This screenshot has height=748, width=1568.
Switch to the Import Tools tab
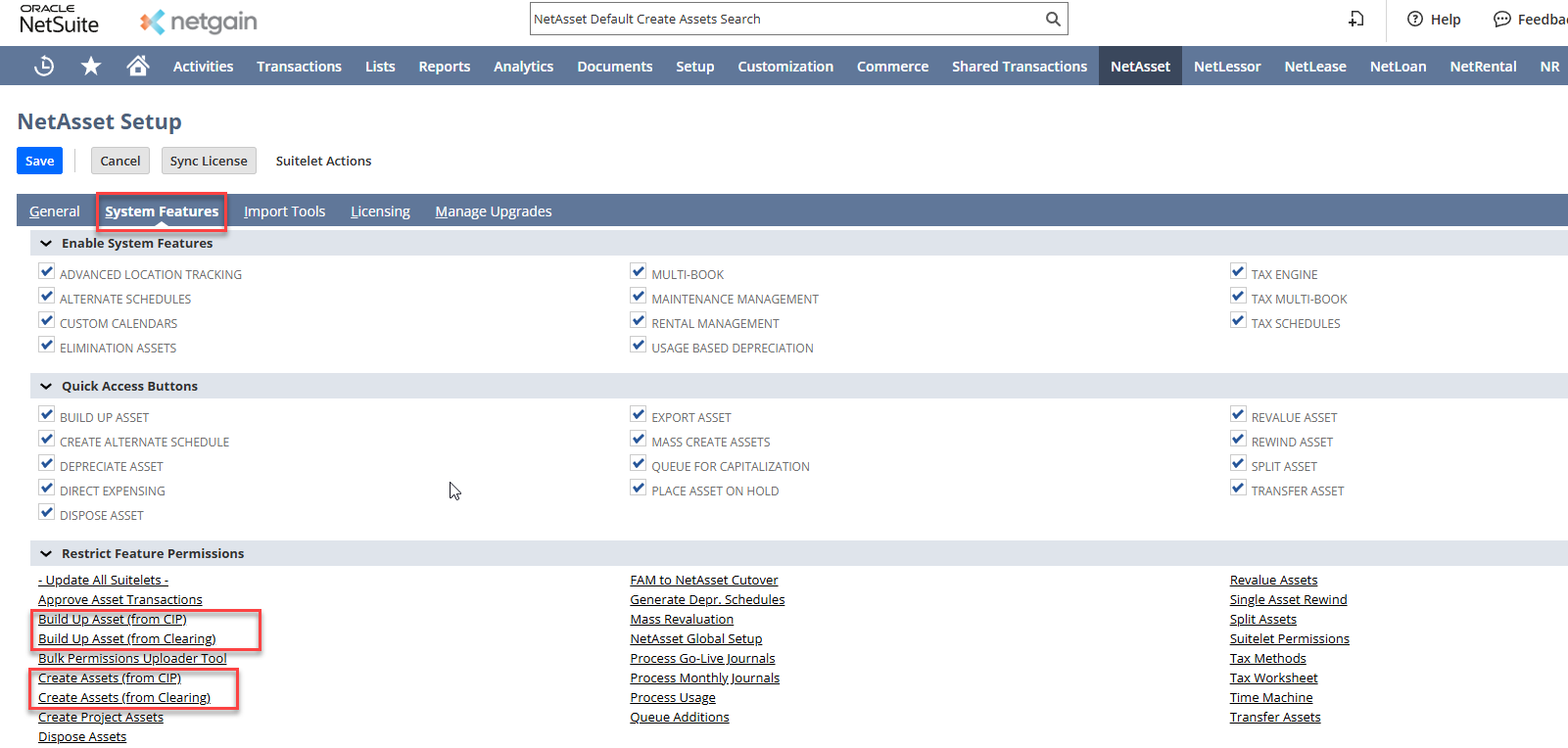(284, 211)
